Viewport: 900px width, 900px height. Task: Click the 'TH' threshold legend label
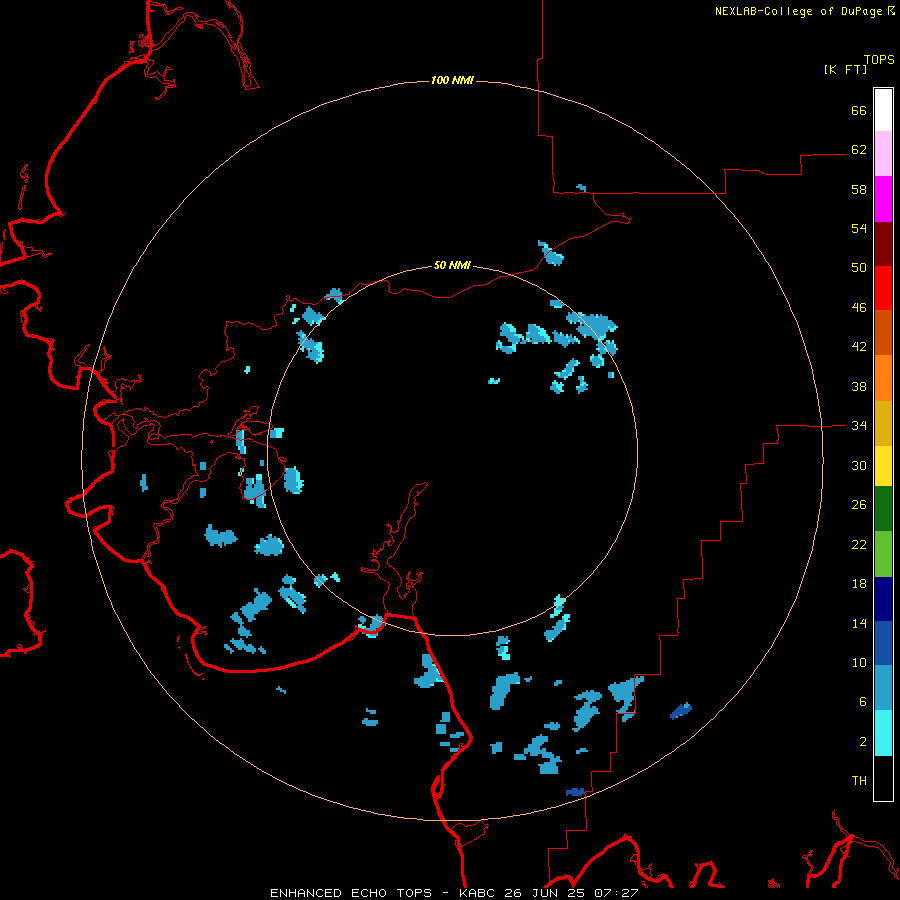coord(859,781)
